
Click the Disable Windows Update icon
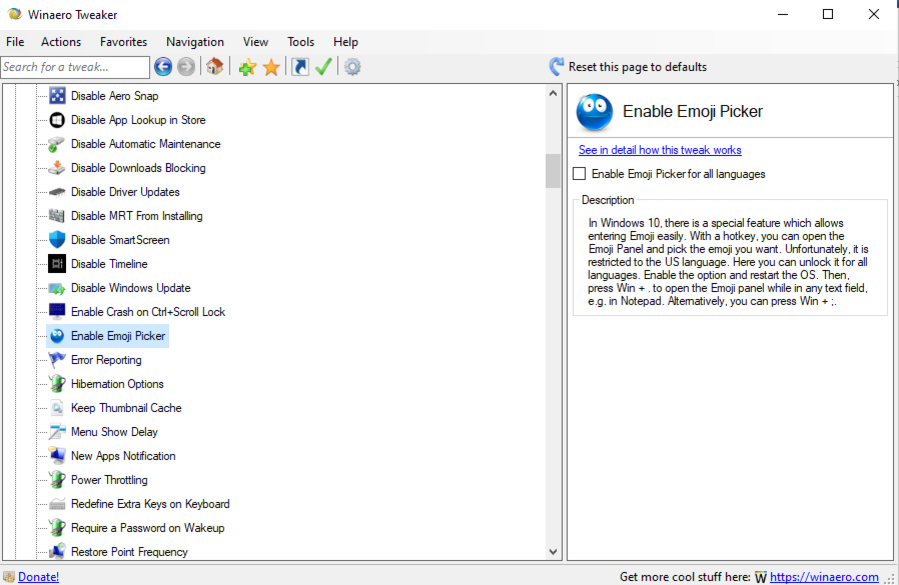pyautogui.click(x=57, y=288)
